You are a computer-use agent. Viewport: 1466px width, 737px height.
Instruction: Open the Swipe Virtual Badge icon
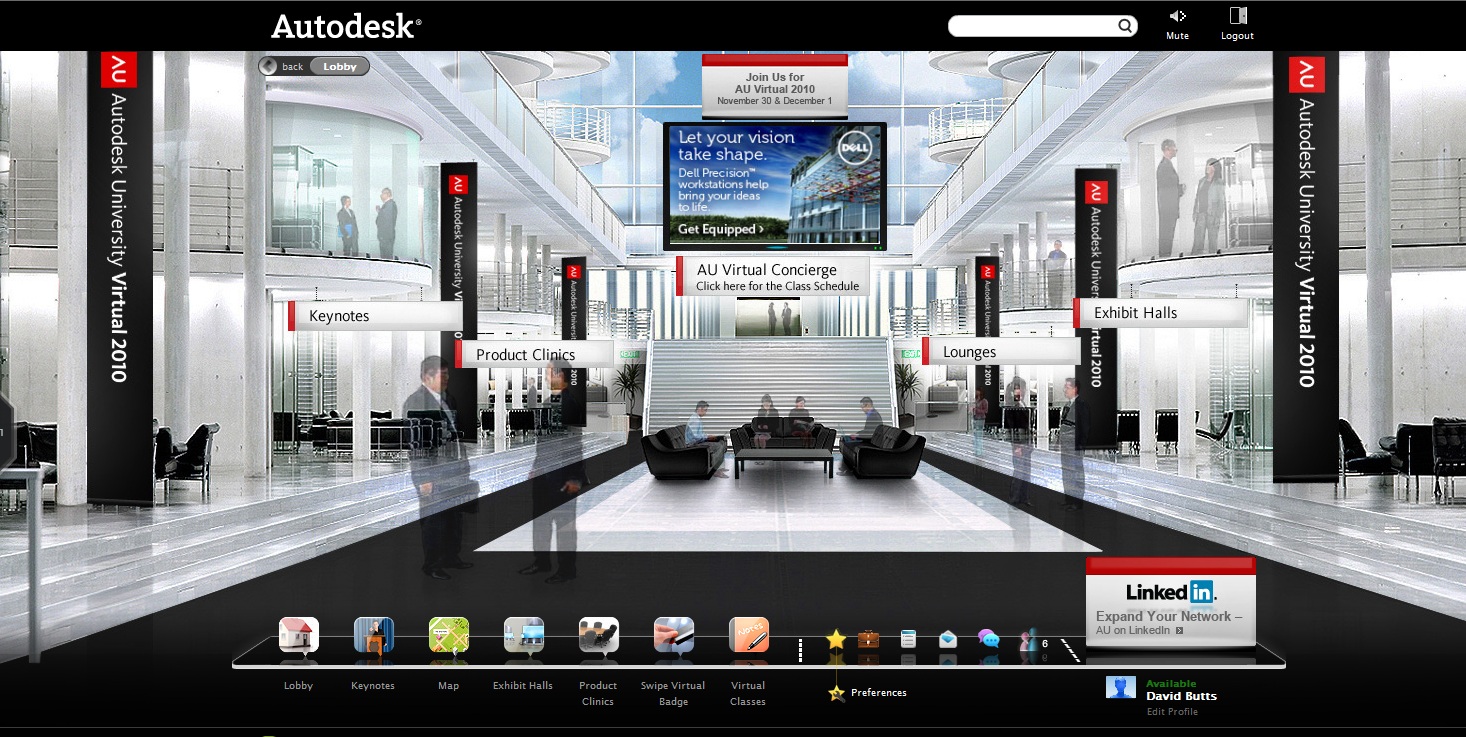[x=673, y=635]
